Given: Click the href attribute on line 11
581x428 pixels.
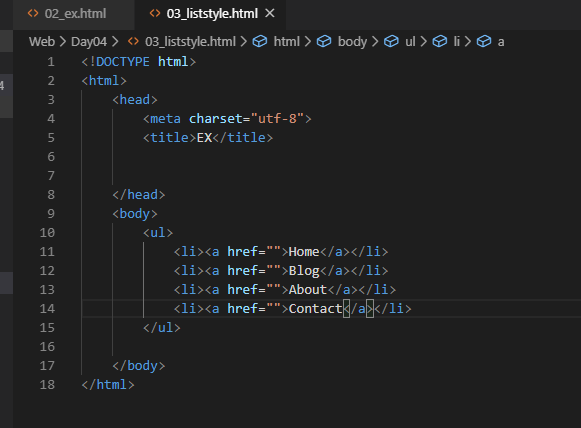Looking at the screenshot, I should (242, 252).
